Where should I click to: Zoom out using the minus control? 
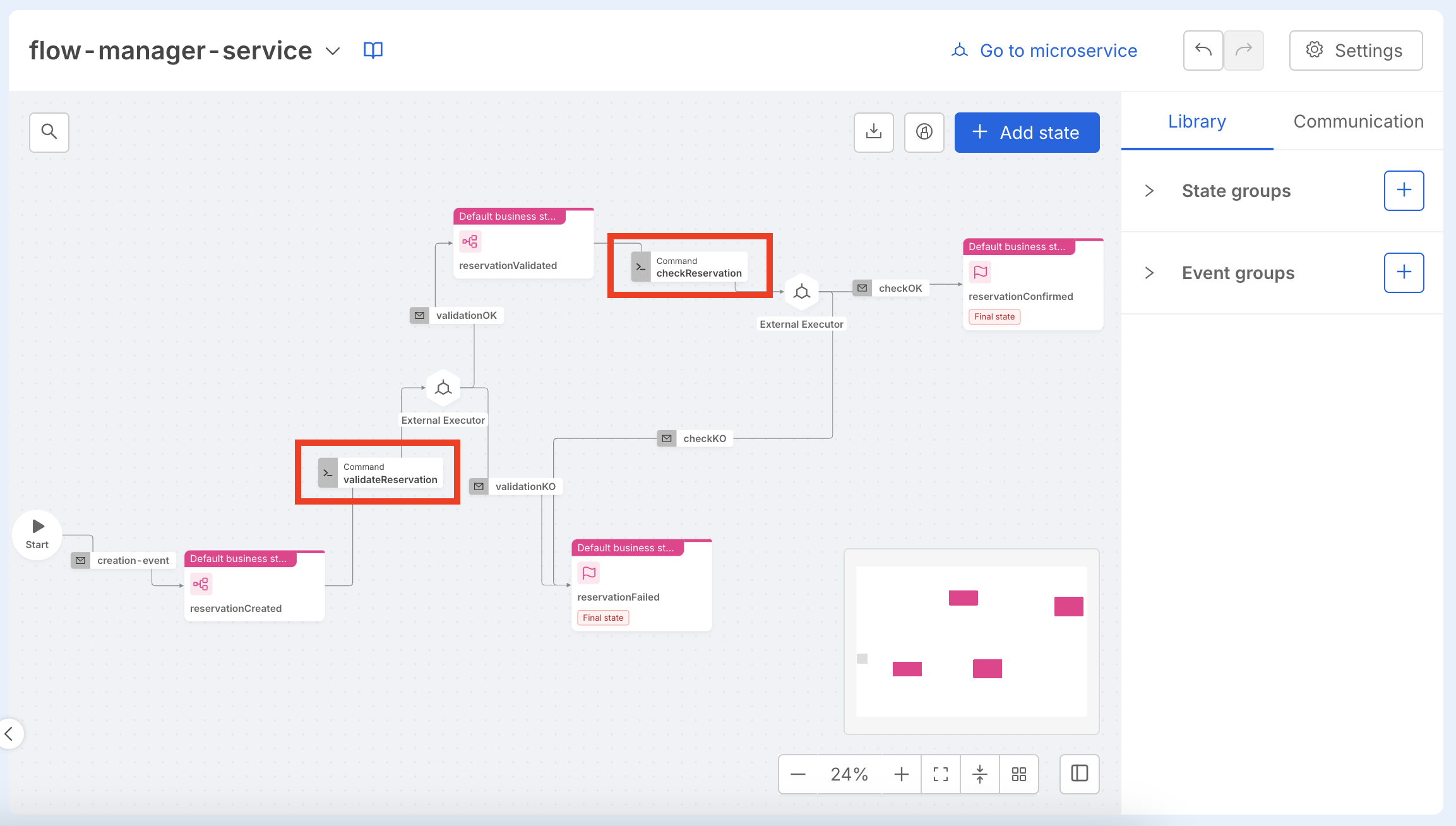point(798,774)
